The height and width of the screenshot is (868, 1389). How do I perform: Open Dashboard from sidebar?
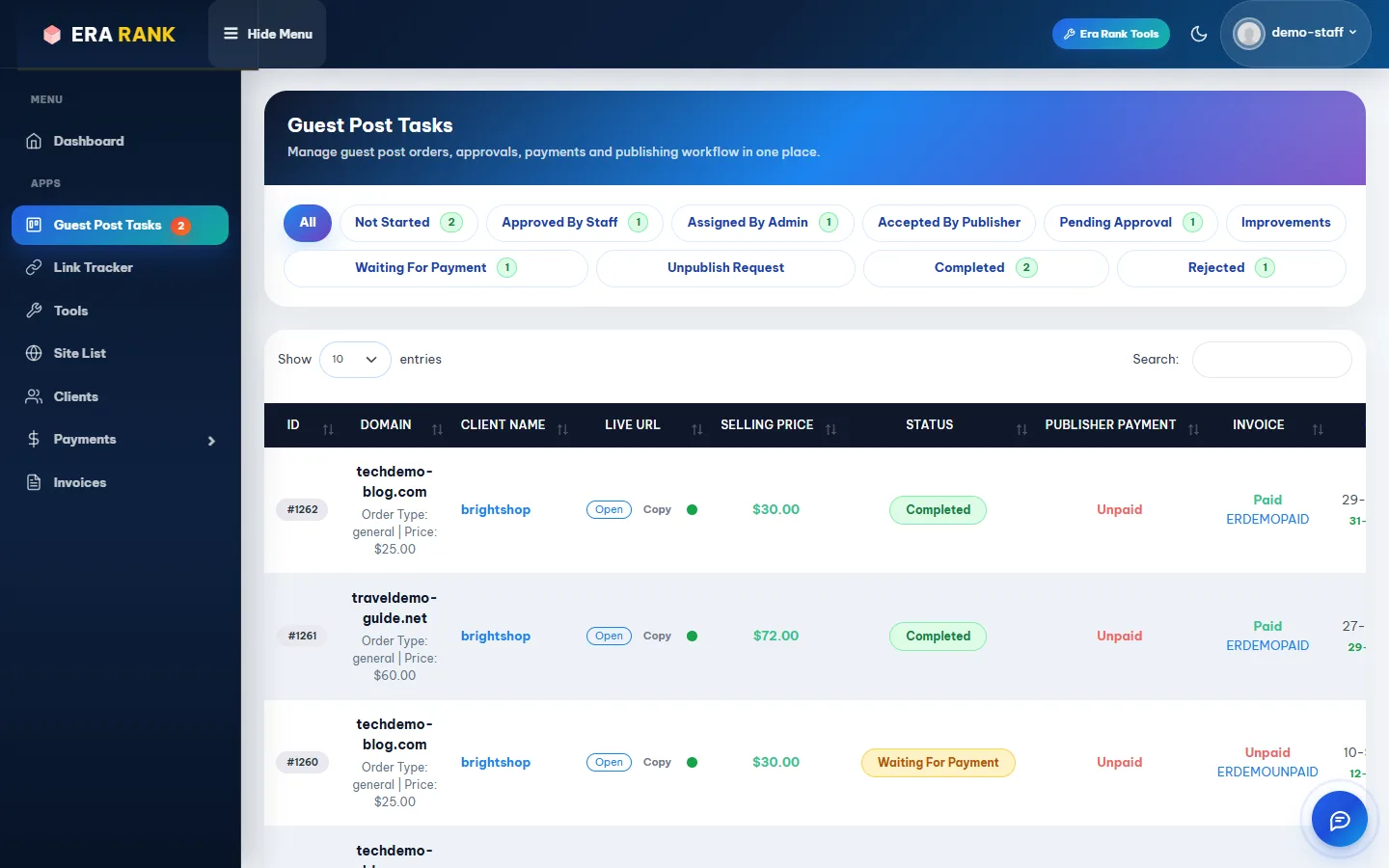click(88, 141)
